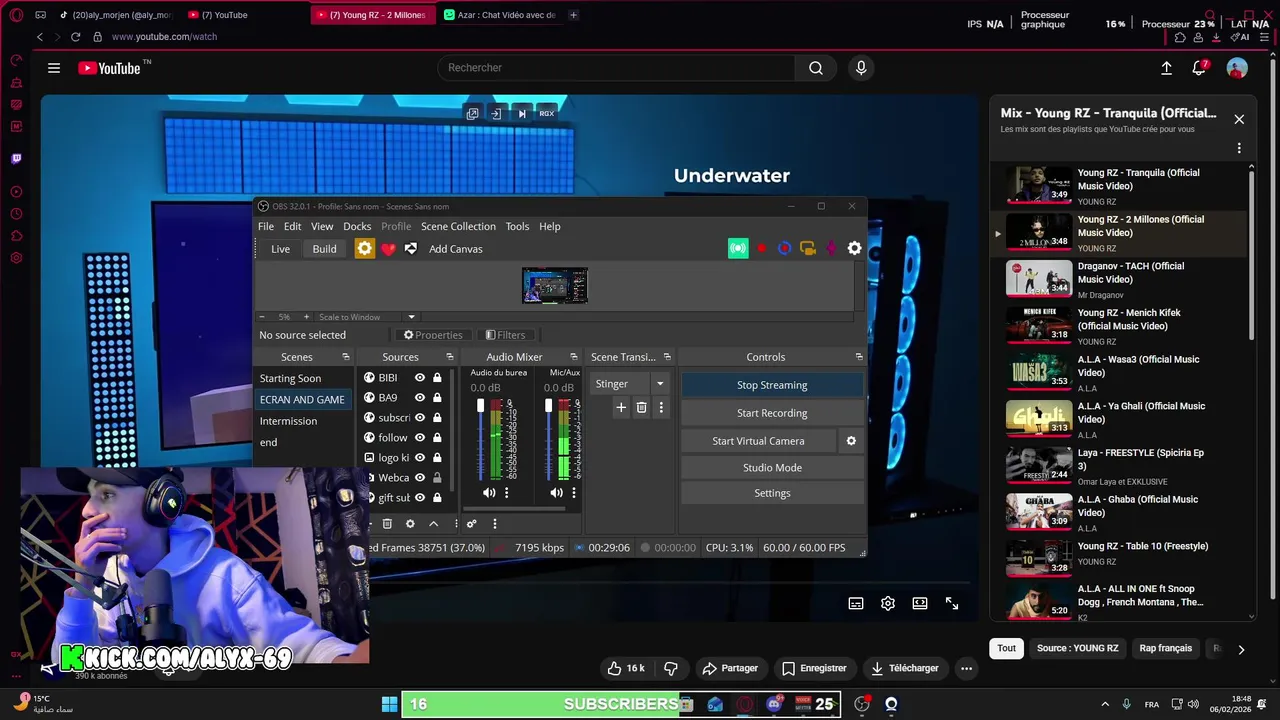Toggle subtitles in YouTube player
Image resolution: width=1280 pixels, height=720 pixels.
856,603
